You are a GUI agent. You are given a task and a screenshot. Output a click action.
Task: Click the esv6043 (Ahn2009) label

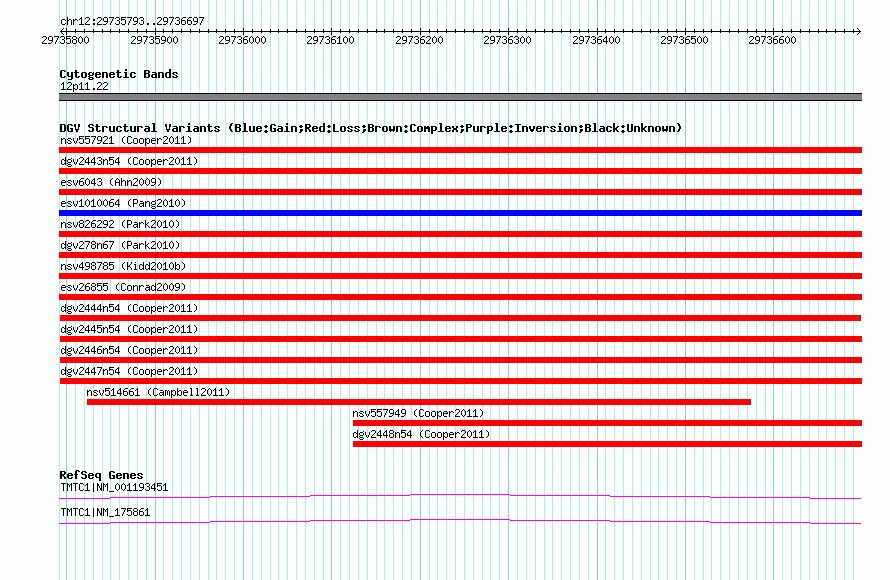(x=111, y=182)
